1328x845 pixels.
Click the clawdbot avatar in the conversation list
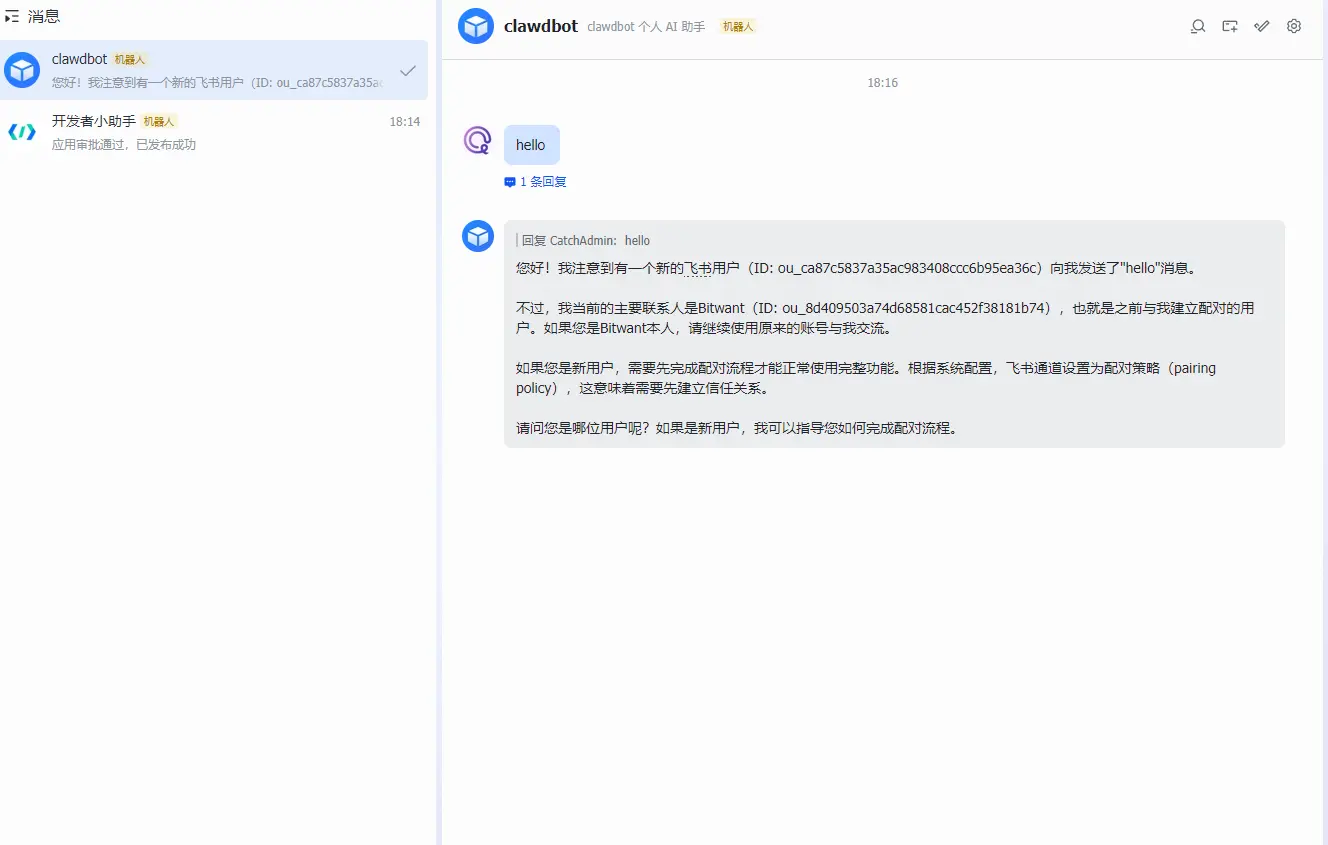22,70
